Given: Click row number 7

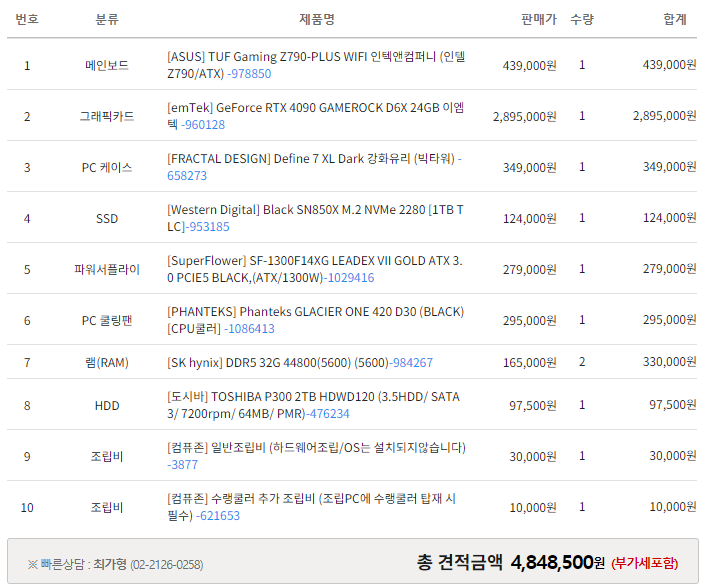Looking at the screenshot, I should [x=27, y=363].
